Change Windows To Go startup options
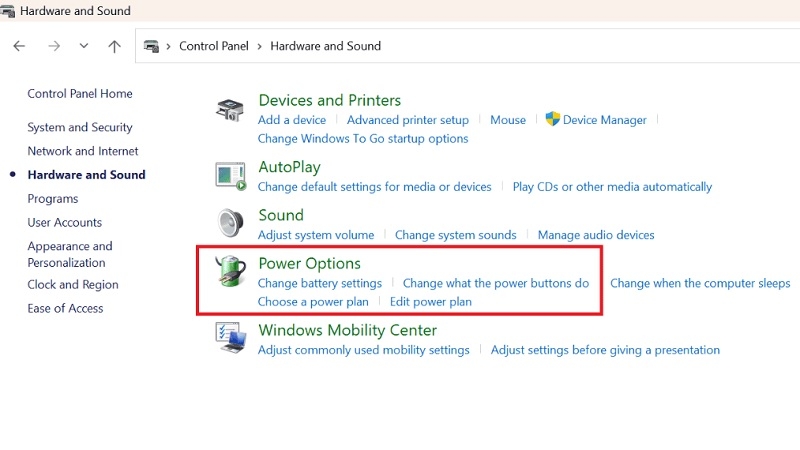 pyautogui.click(x=363, y=138)
